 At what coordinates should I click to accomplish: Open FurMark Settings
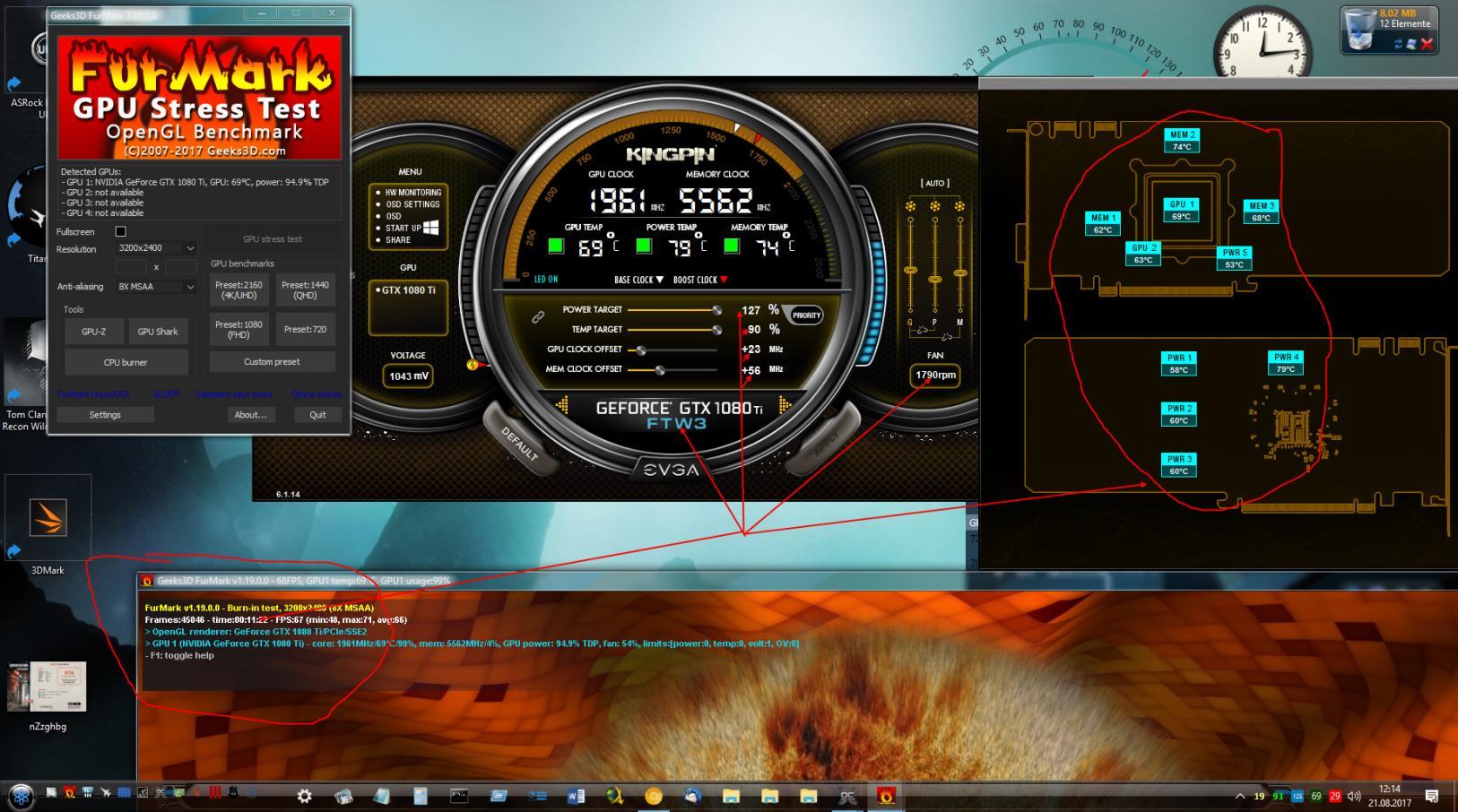(x=105, y=415)
